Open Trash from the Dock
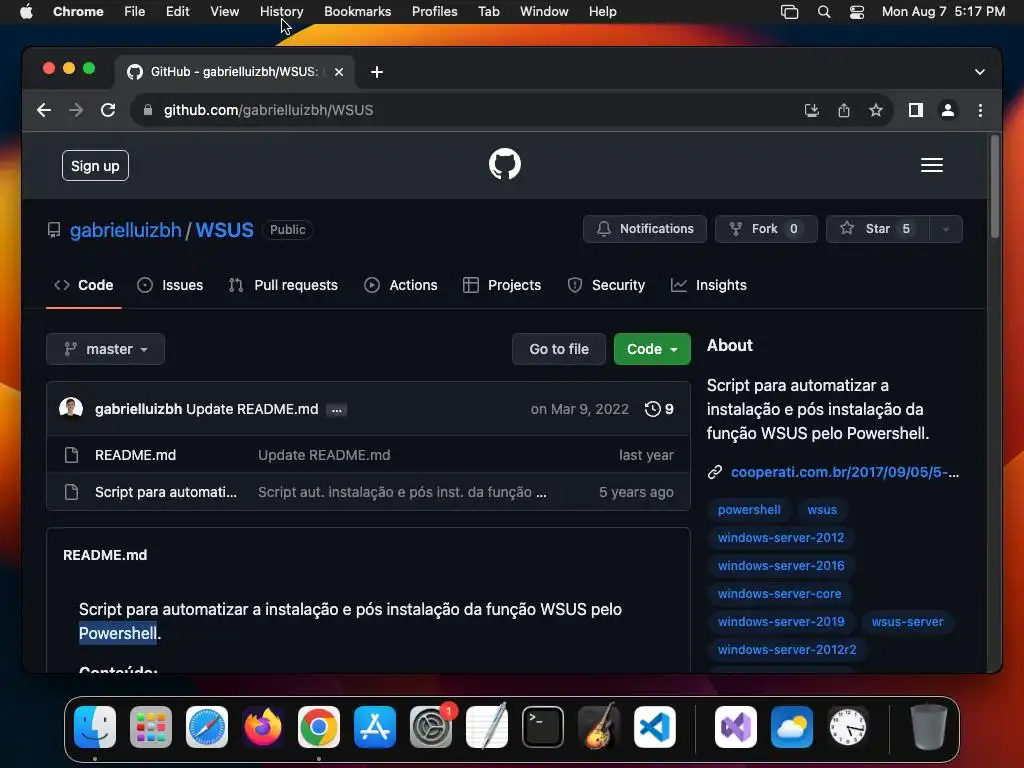The image size is (1024, 768). (x=928, y=726)
